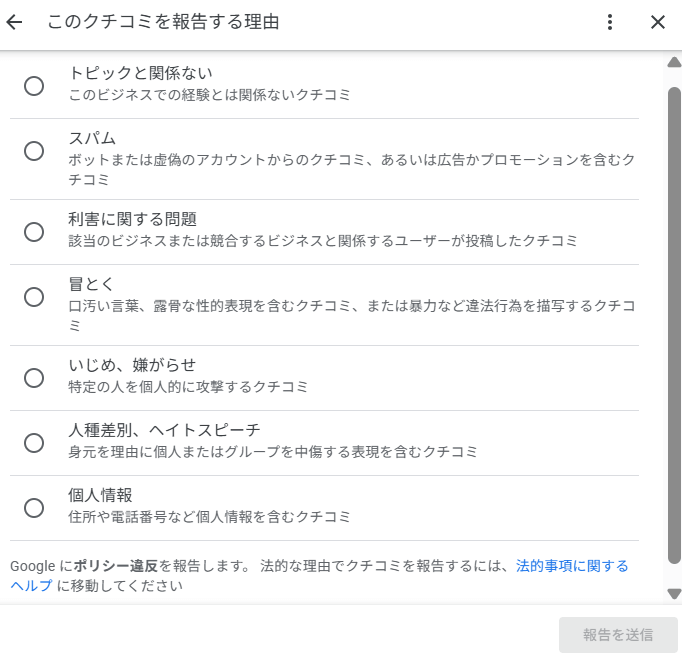Image resolution: width=682 pixels, height=660 pixels.
Task: Go back using the left arrow icon
Action: click(x=14, y=22)
